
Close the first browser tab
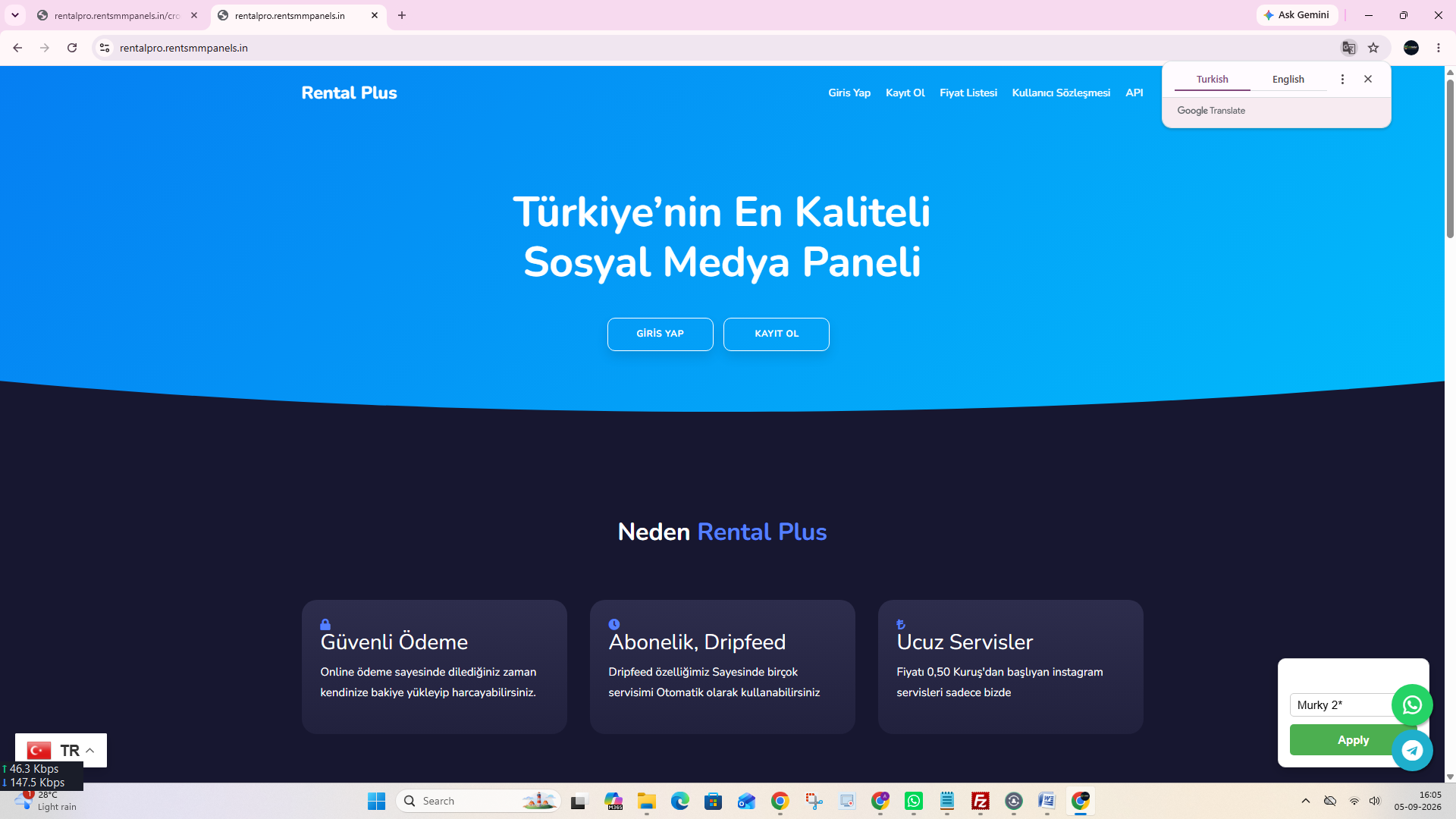pyautogui.click(x=194, y=15)
